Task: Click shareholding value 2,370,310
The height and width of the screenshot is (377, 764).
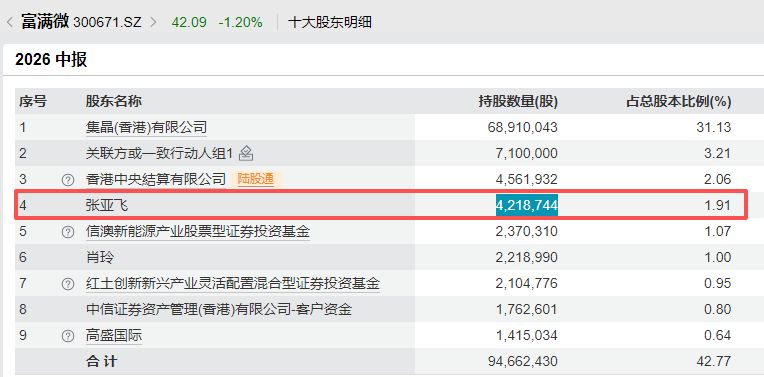Action: [x=527, y=231]
